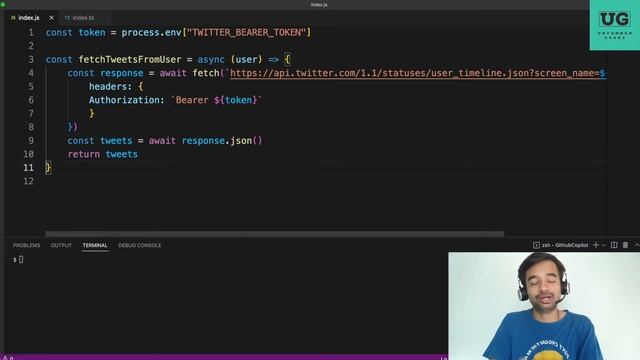Click the webcam video overlay
This screenshot has width=640, height=360.
544,306
